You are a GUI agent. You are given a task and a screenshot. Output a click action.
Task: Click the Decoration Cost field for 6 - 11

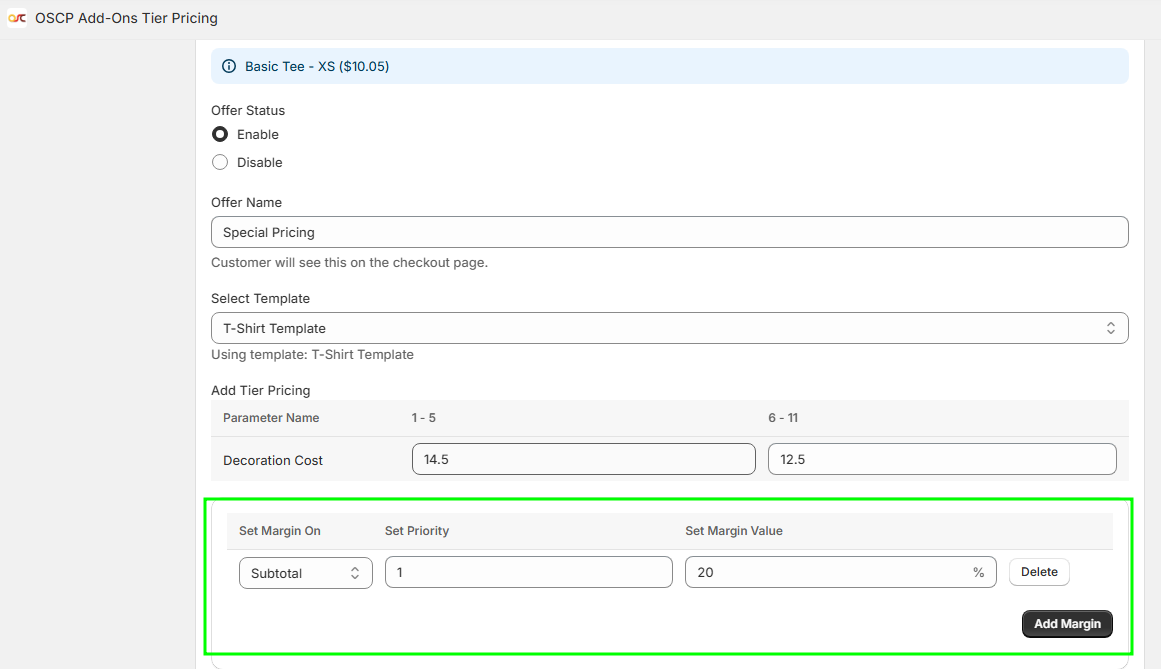[941, 459]
